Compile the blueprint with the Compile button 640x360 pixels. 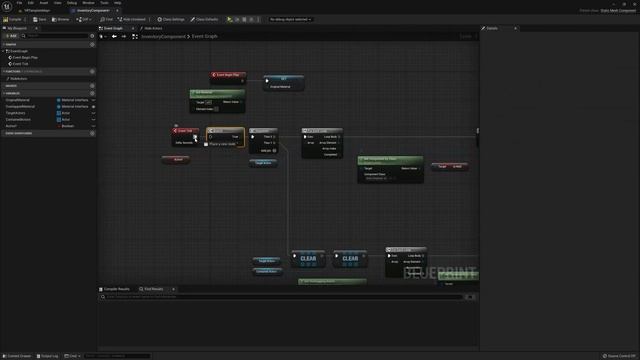point(13,19)
